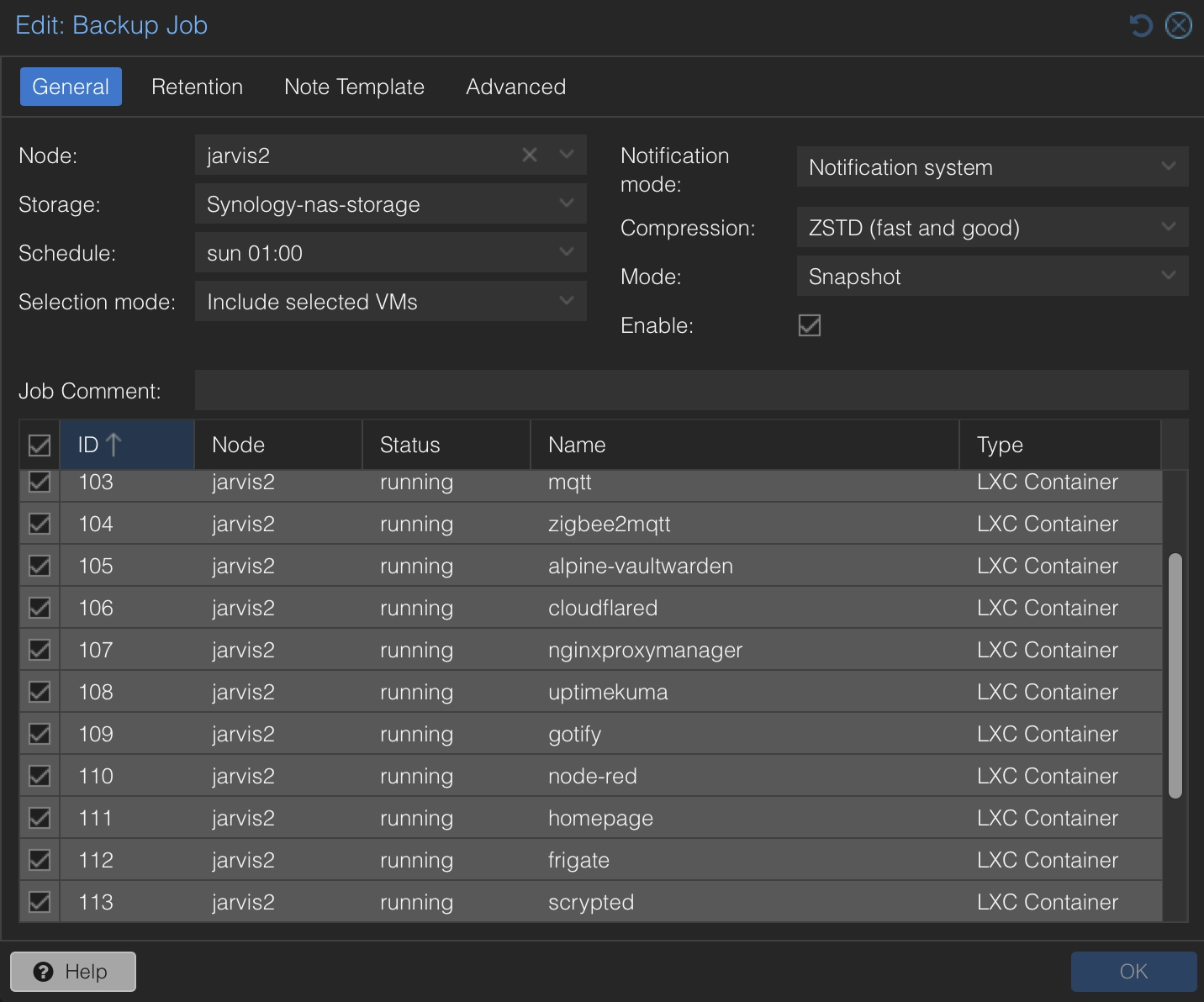Open the Note Template tab

pyautogui.click(x=354, y=87)
